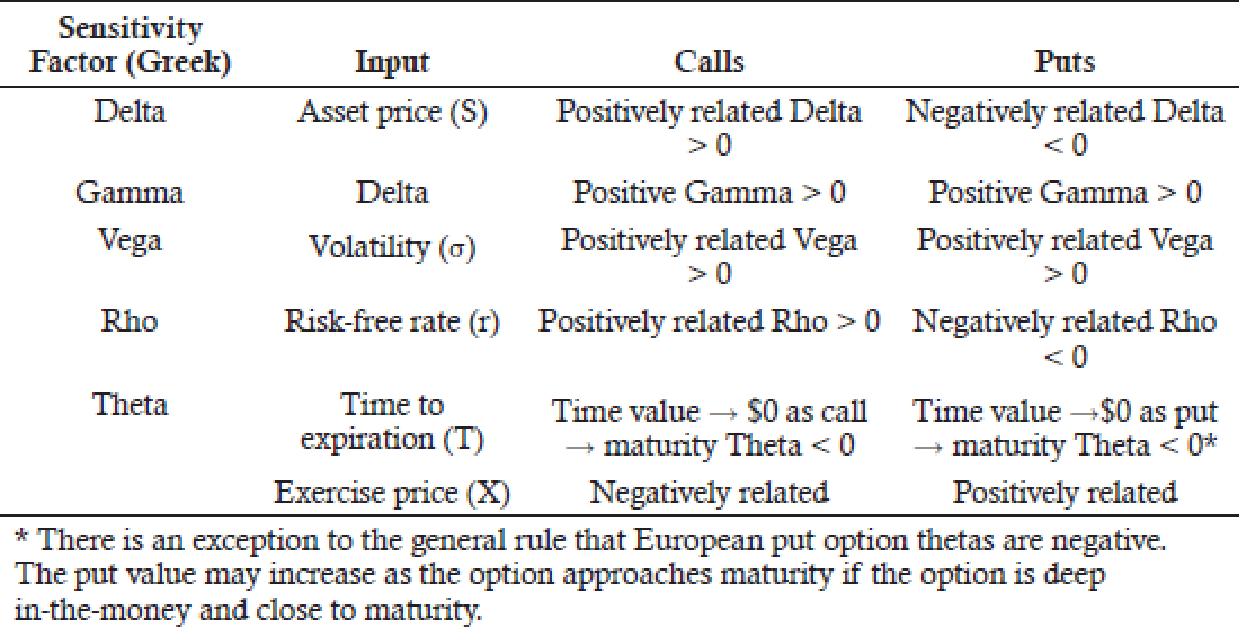Click the Puts column header
The height and width of the screenshot is (627, 1239).
click(1065, 62)
